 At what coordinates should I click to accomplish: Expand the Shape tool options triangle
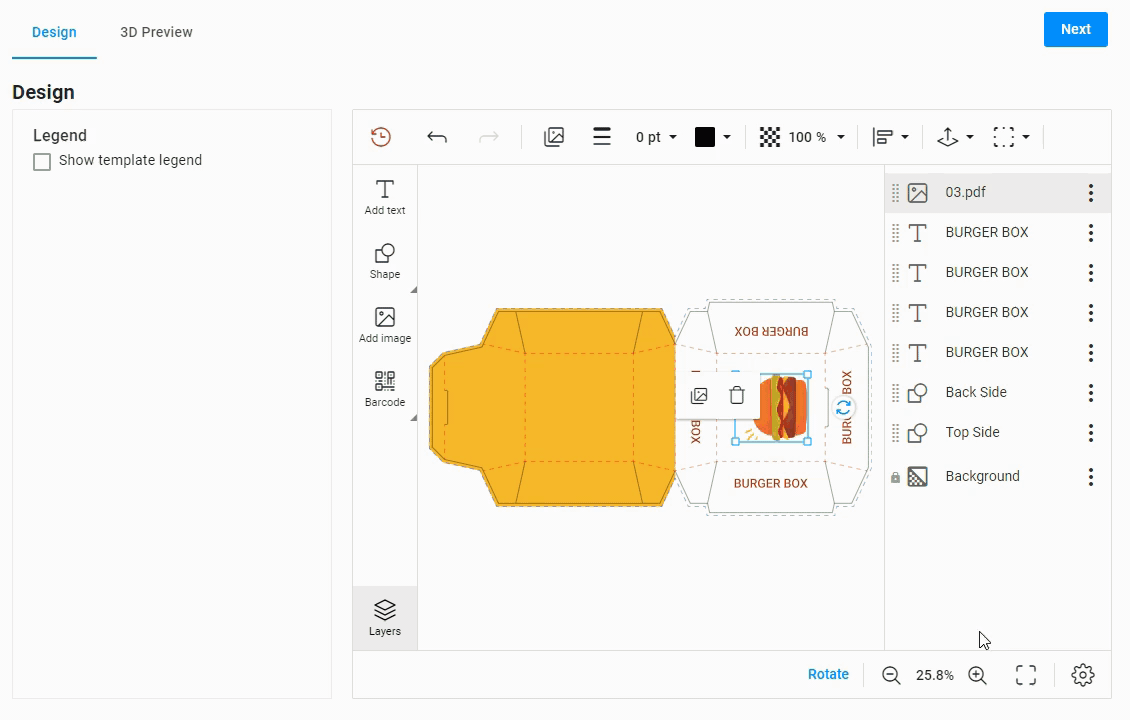pos(414,290)
